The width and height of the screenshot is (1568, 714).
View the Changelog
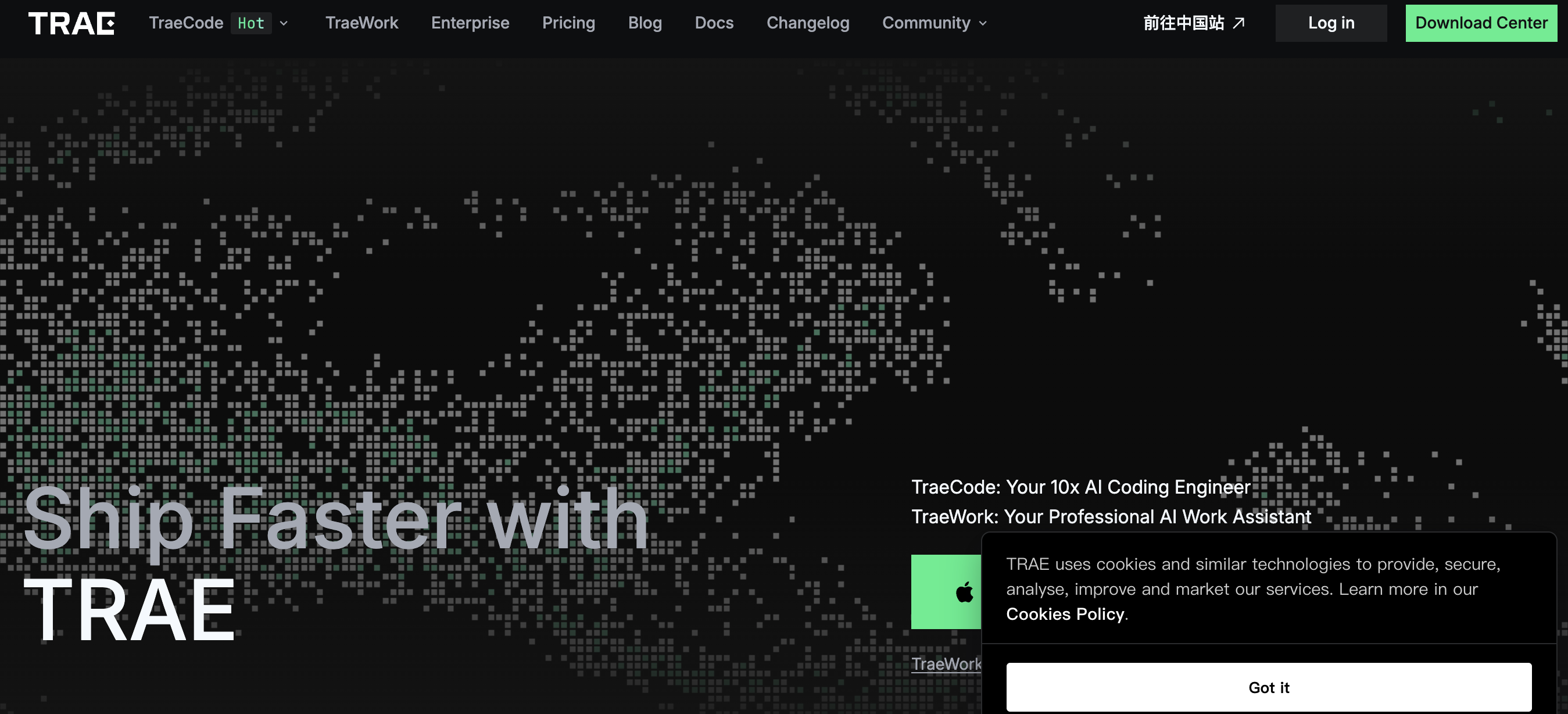point(808,23)
